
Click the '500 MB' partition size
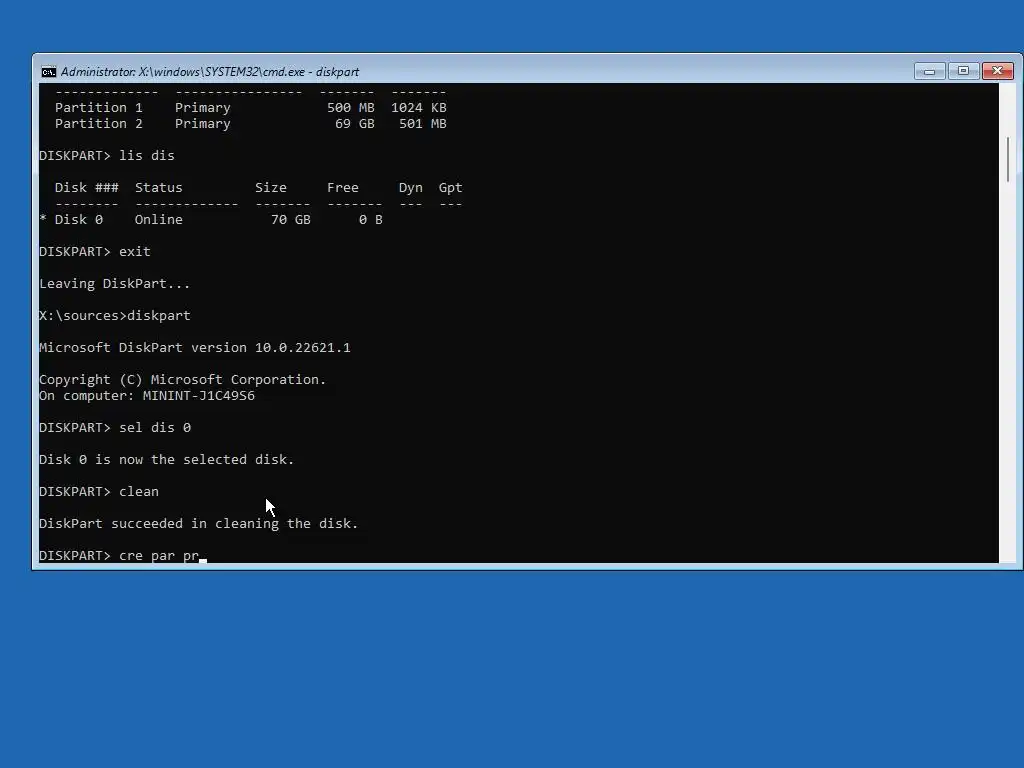point(351,107)
